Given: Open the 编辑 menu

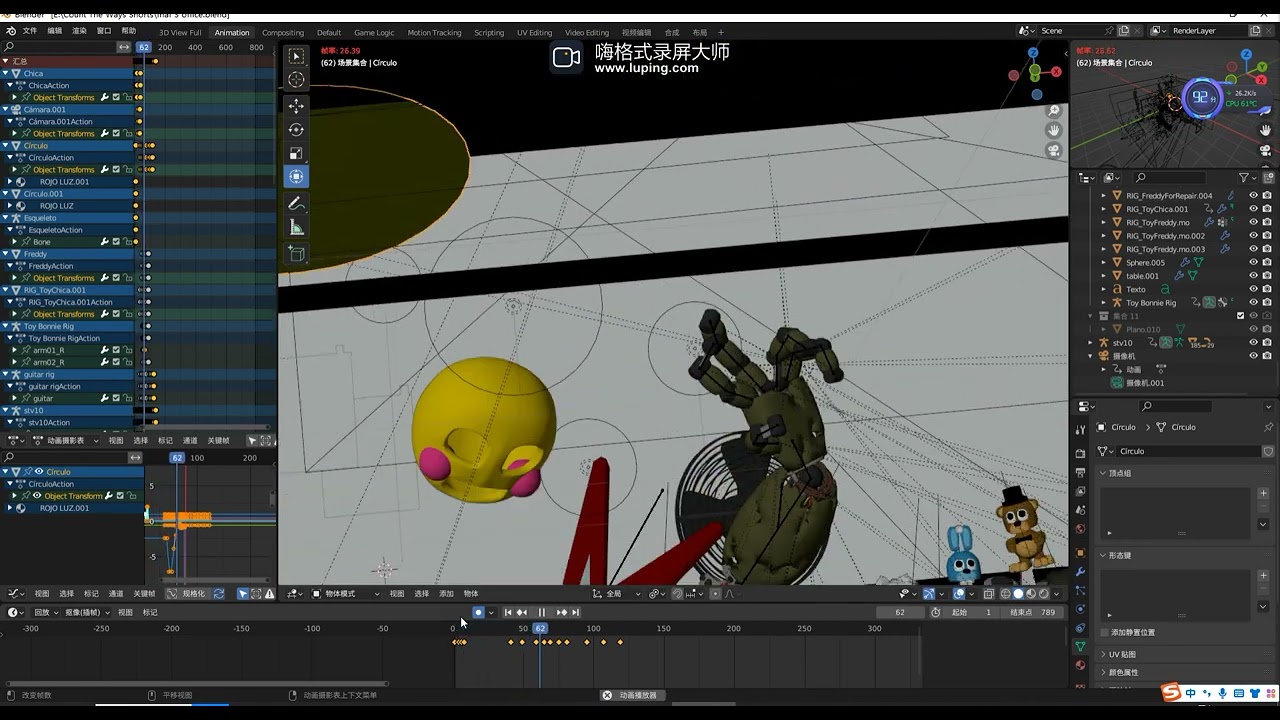Looking at the screenshot, I should (x=55, y=31).
